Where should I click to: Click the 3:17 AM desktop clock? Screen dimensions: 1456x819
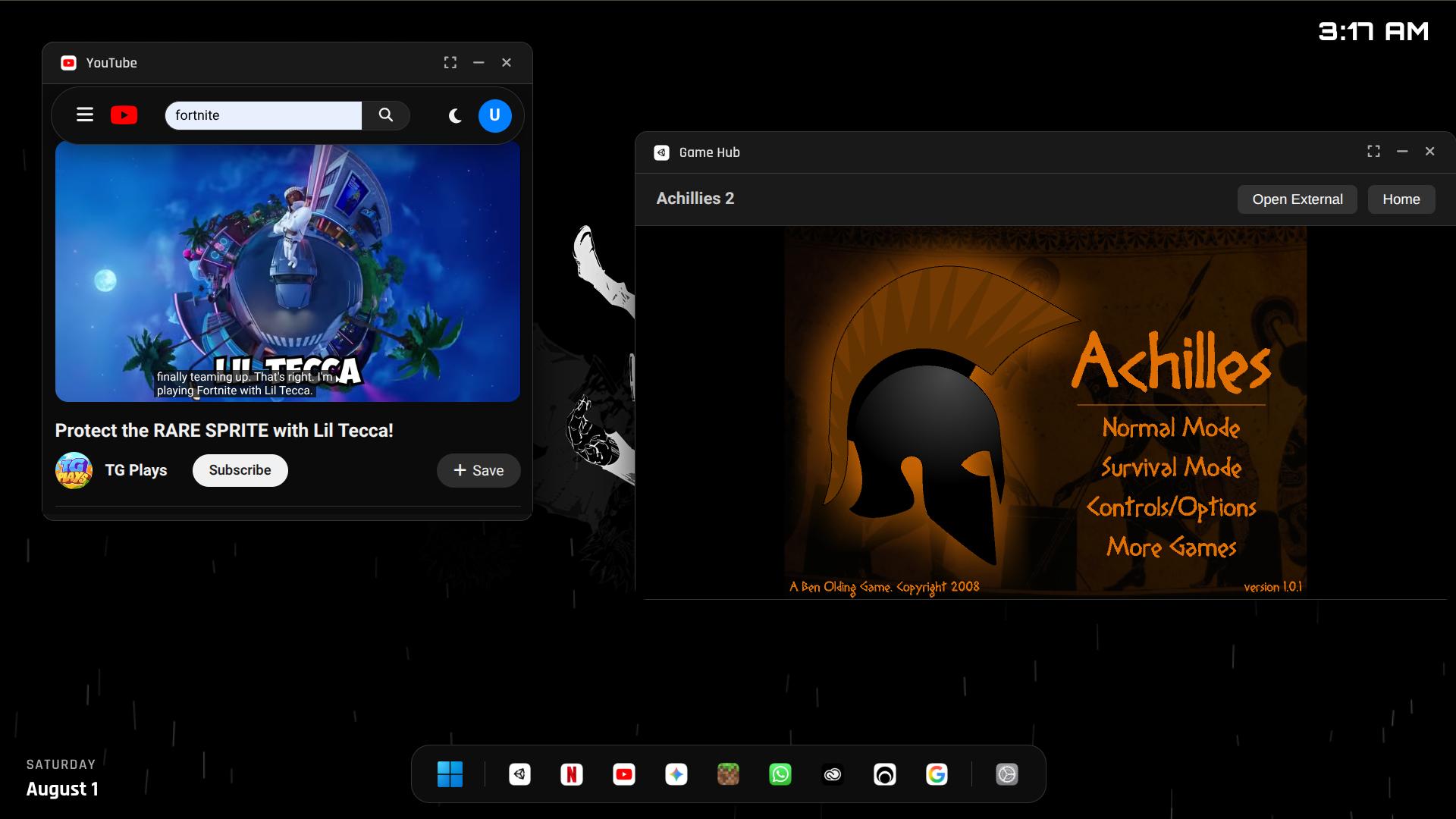[x=1373, y=31]
